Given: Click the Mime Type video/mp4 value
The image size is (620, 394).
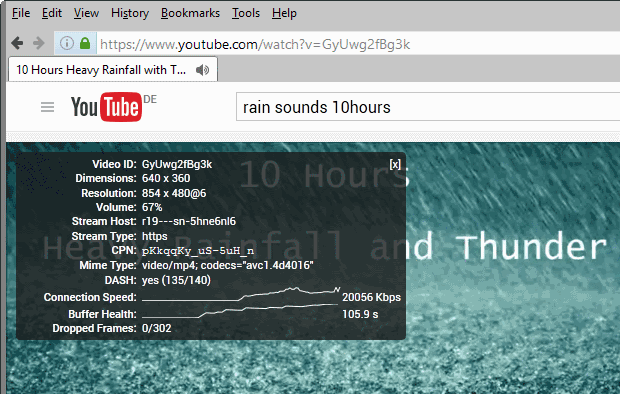Looking at the screenshot, I should (228, 265).
